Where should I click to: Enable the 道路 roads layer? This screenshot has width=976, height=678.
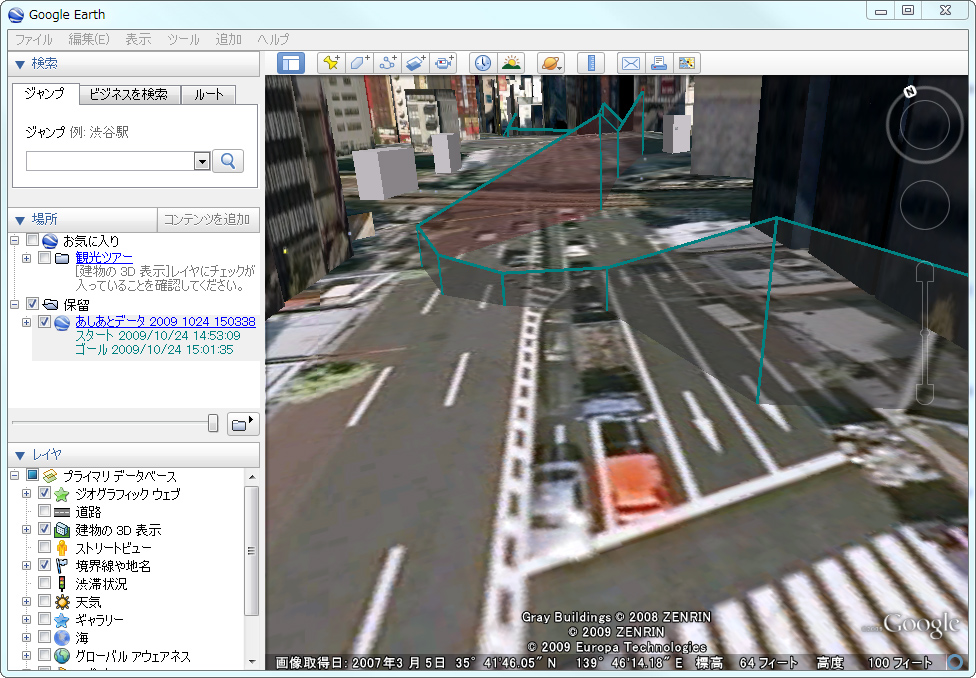tap(42, 512)
